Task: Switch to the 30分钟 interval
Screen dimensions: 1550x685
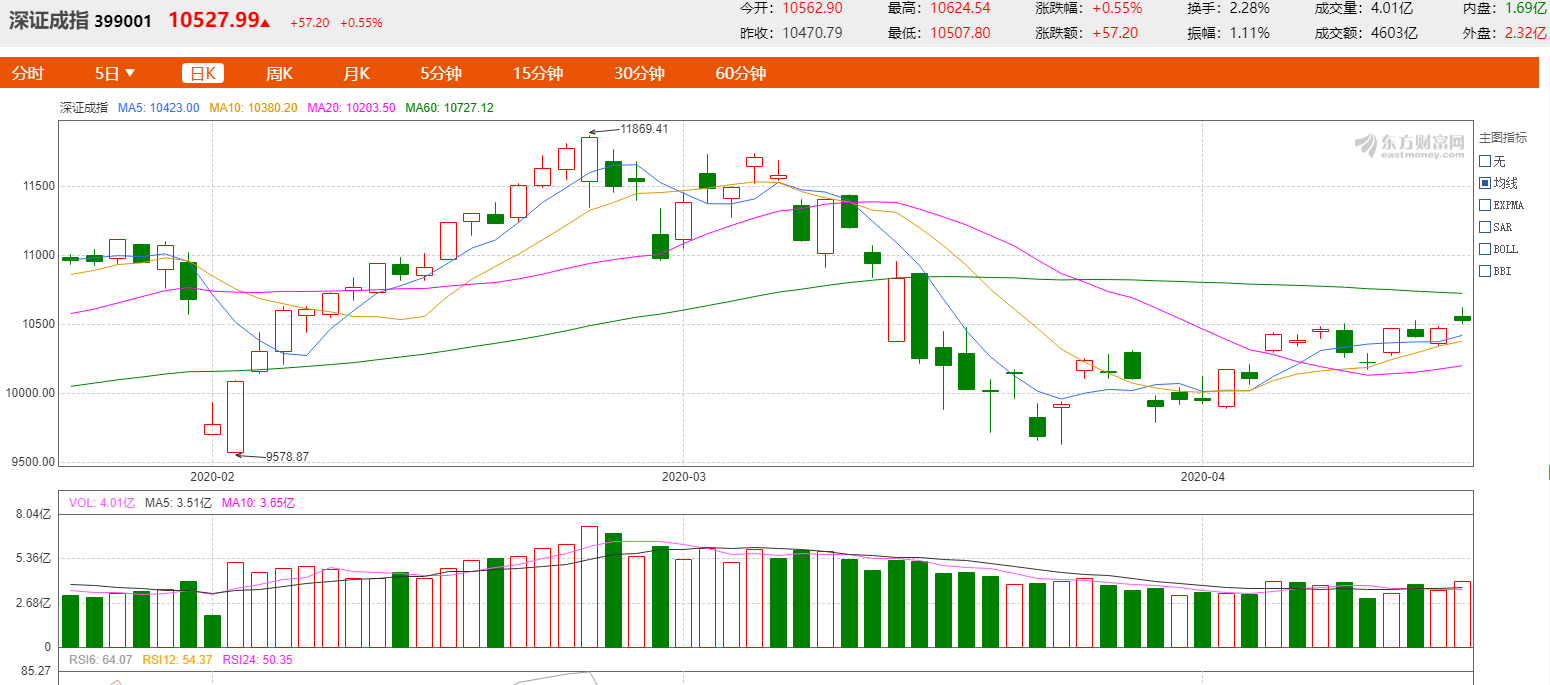Action: [x=639, y=73]
